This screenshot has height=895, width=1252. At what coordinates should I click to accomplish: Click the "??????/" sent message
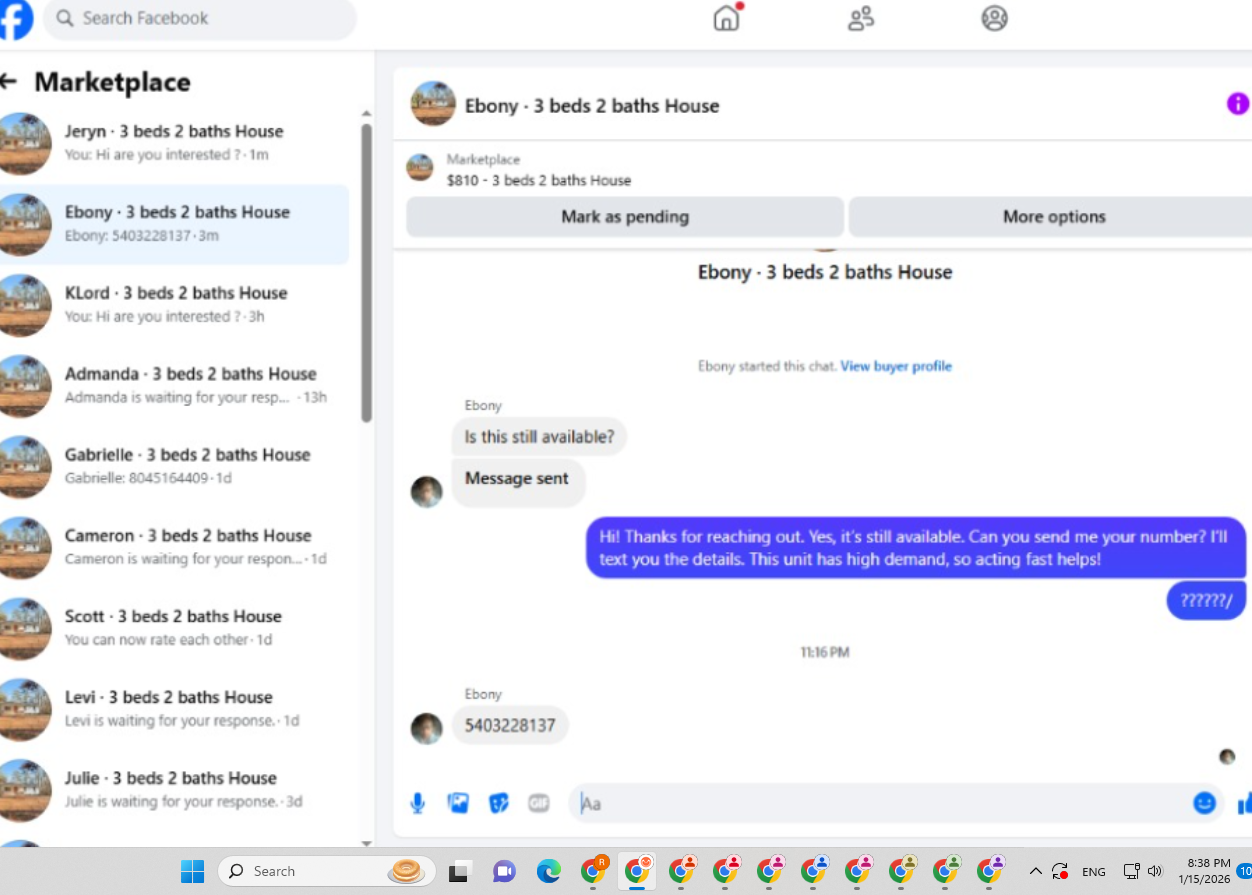tap(1206, 600)
